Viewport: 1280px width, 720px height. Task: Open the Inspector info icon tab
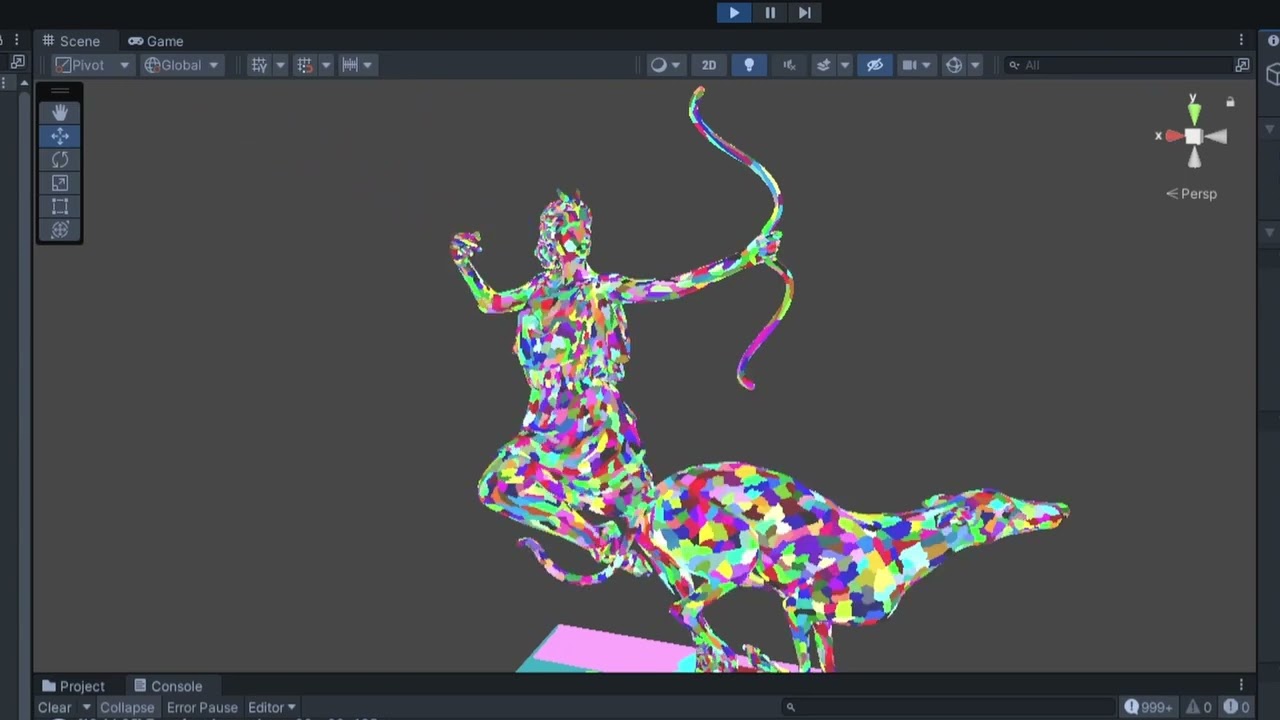(x=1273, y=41)
